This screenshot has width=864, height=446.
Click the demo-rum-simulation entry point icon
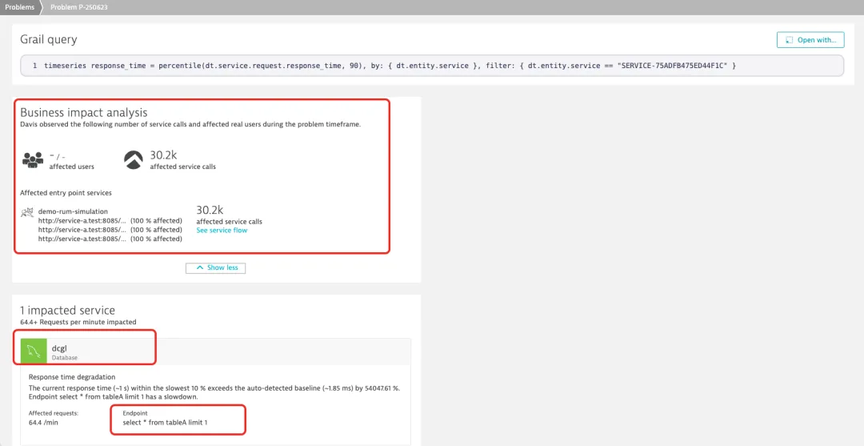[27, 213]
